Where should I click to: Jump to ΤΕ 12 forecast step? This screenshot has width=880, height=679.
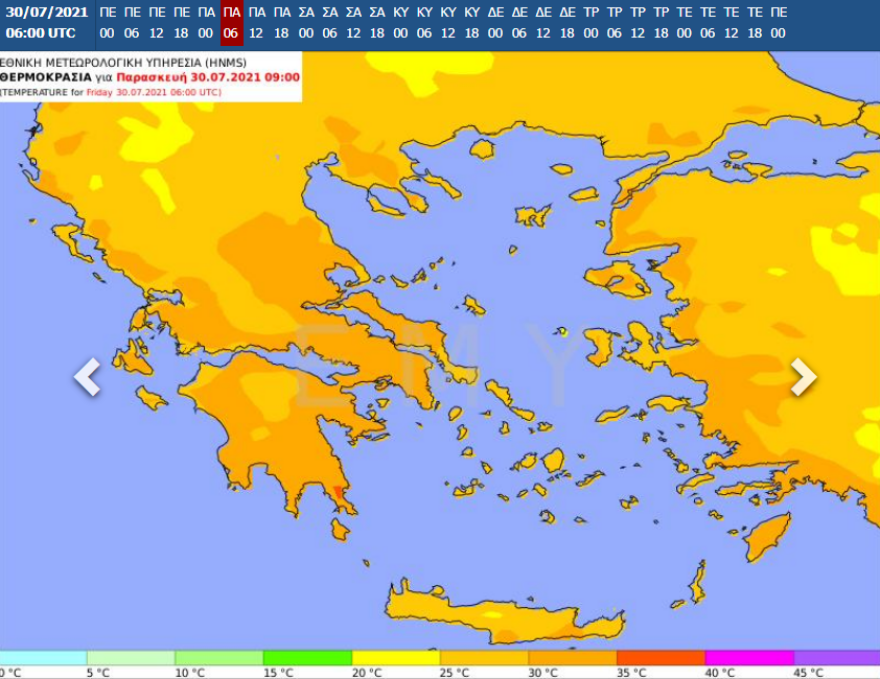coord(732,22)
